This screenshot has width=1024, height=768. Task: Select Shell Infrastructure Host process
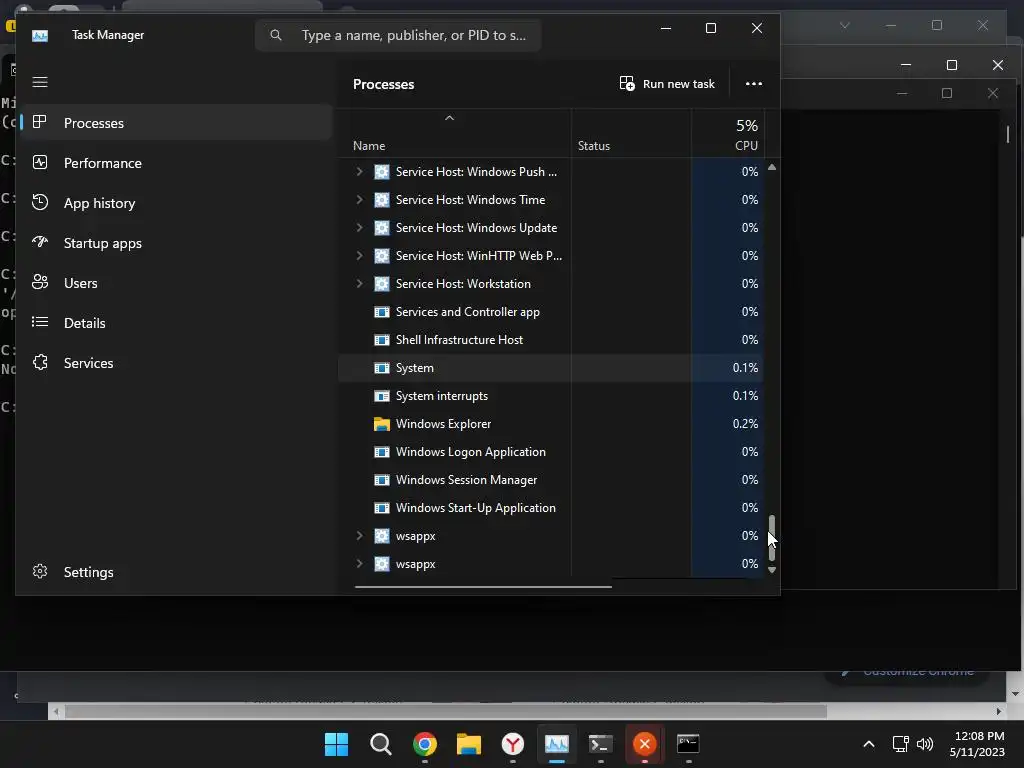[x=551, y=340]
